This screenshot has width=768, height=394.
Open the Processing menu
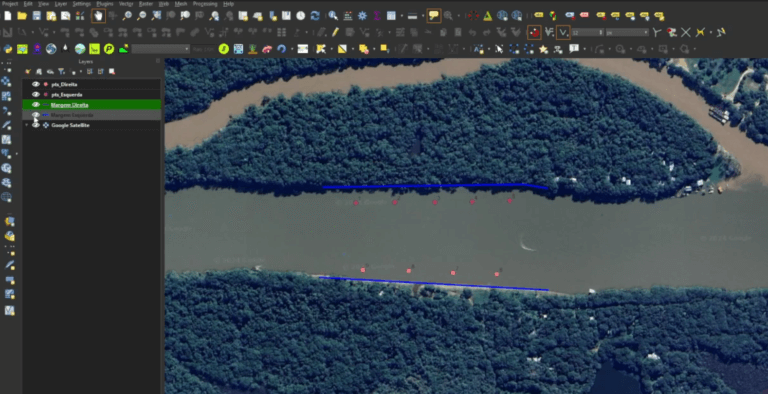point(205,3)
